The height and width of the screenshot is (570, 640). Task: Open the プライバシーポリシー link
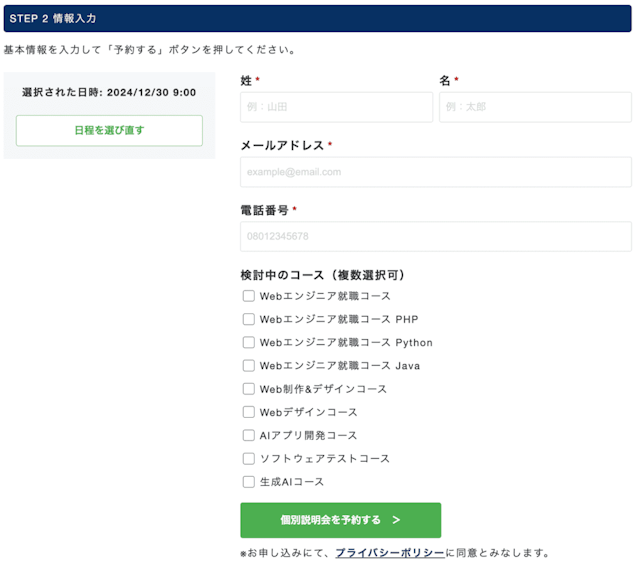(390, 553)
